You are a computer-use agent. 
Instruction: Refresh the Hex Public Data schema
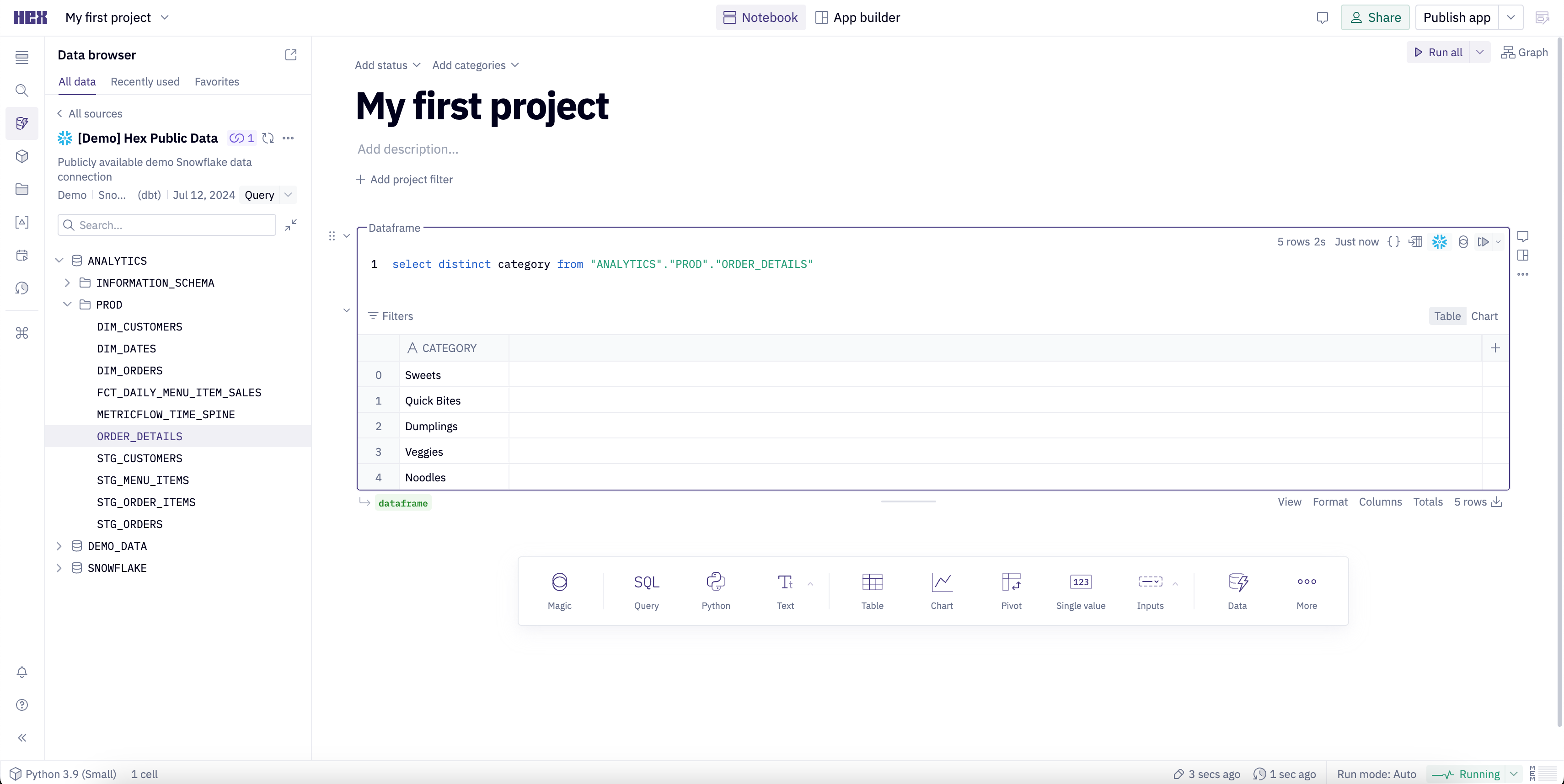(268, 139)
